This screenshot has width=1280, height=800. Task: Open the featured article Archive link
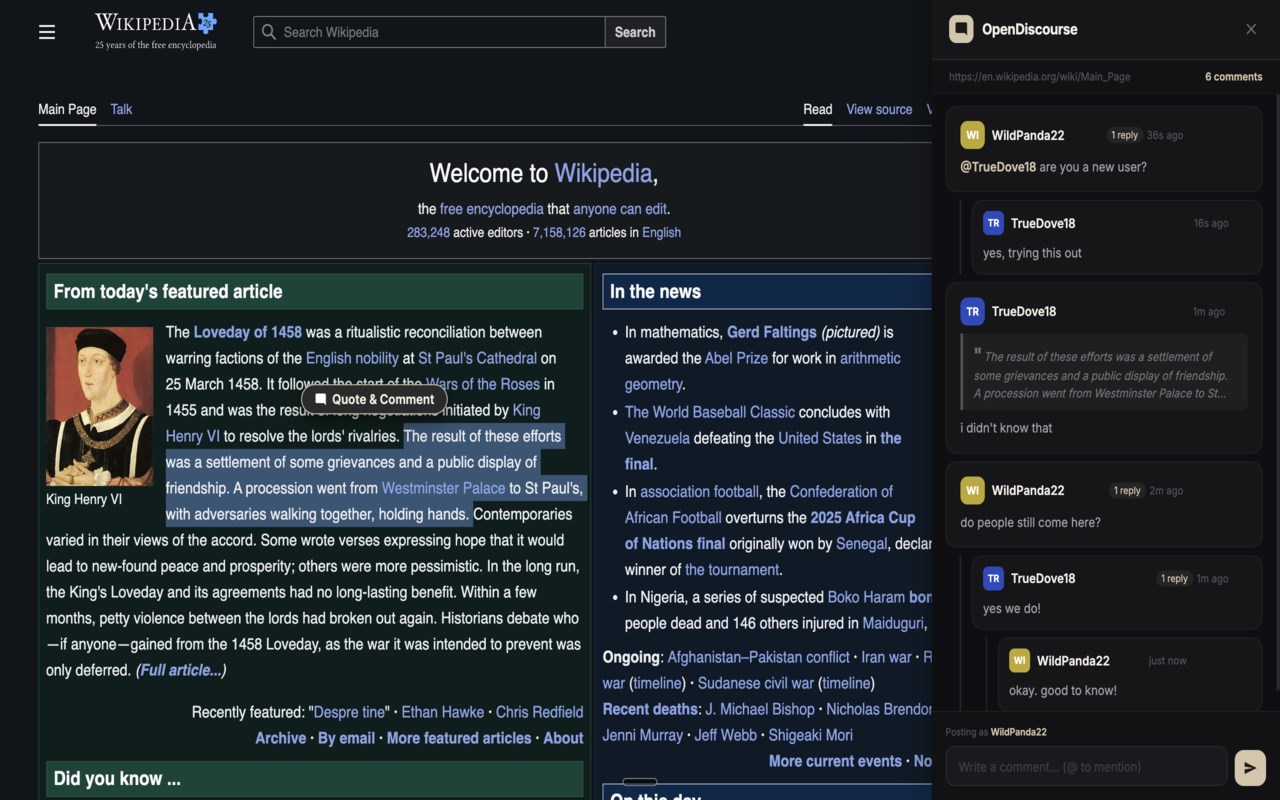(280, 738)
